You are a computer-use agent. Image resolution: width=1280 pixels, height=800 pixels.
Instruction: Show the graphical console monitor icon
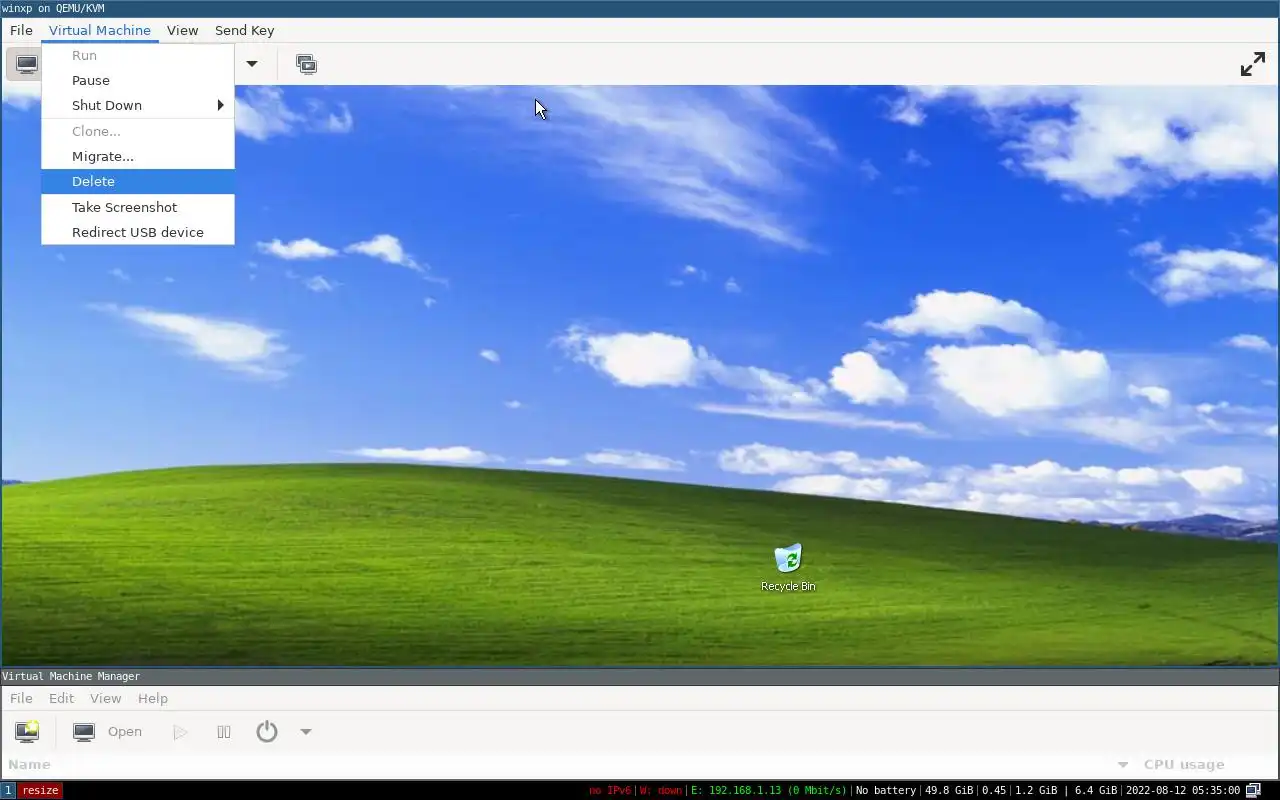[26, 64]
